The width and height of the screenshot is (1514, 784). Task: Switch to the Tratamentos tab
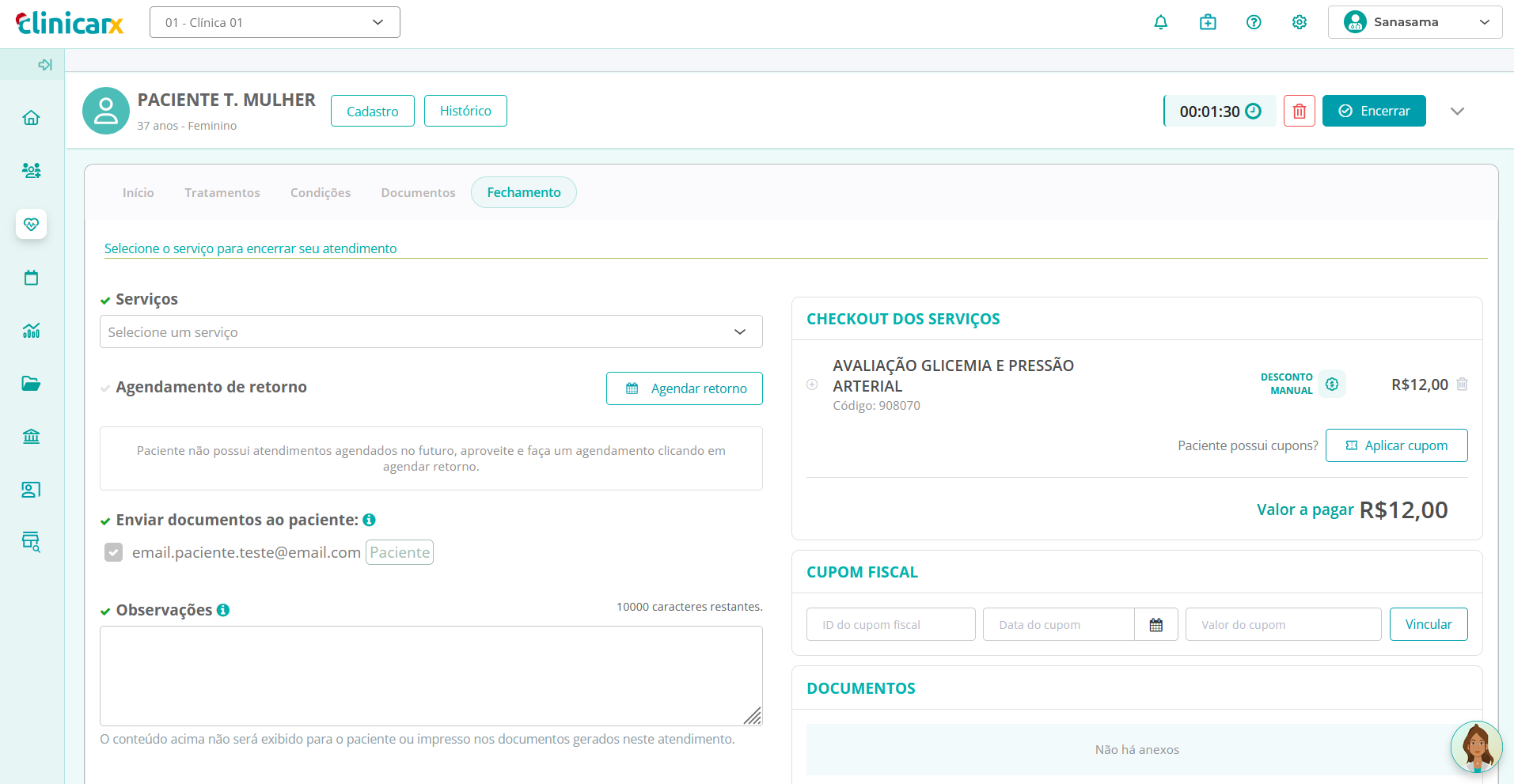[222, 193]
